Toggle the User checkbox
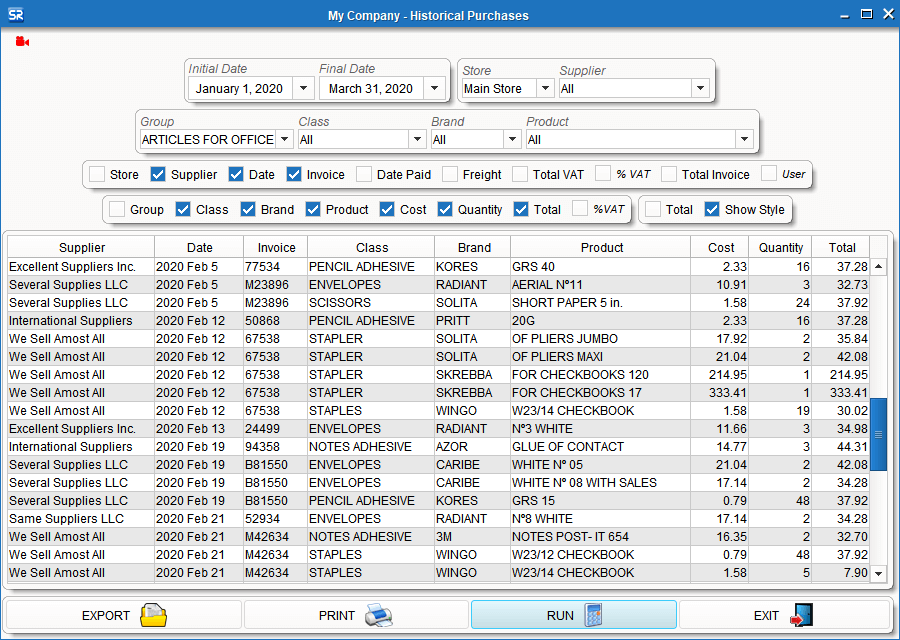Viewport: 900px width, 640px height. click(769, 173)
